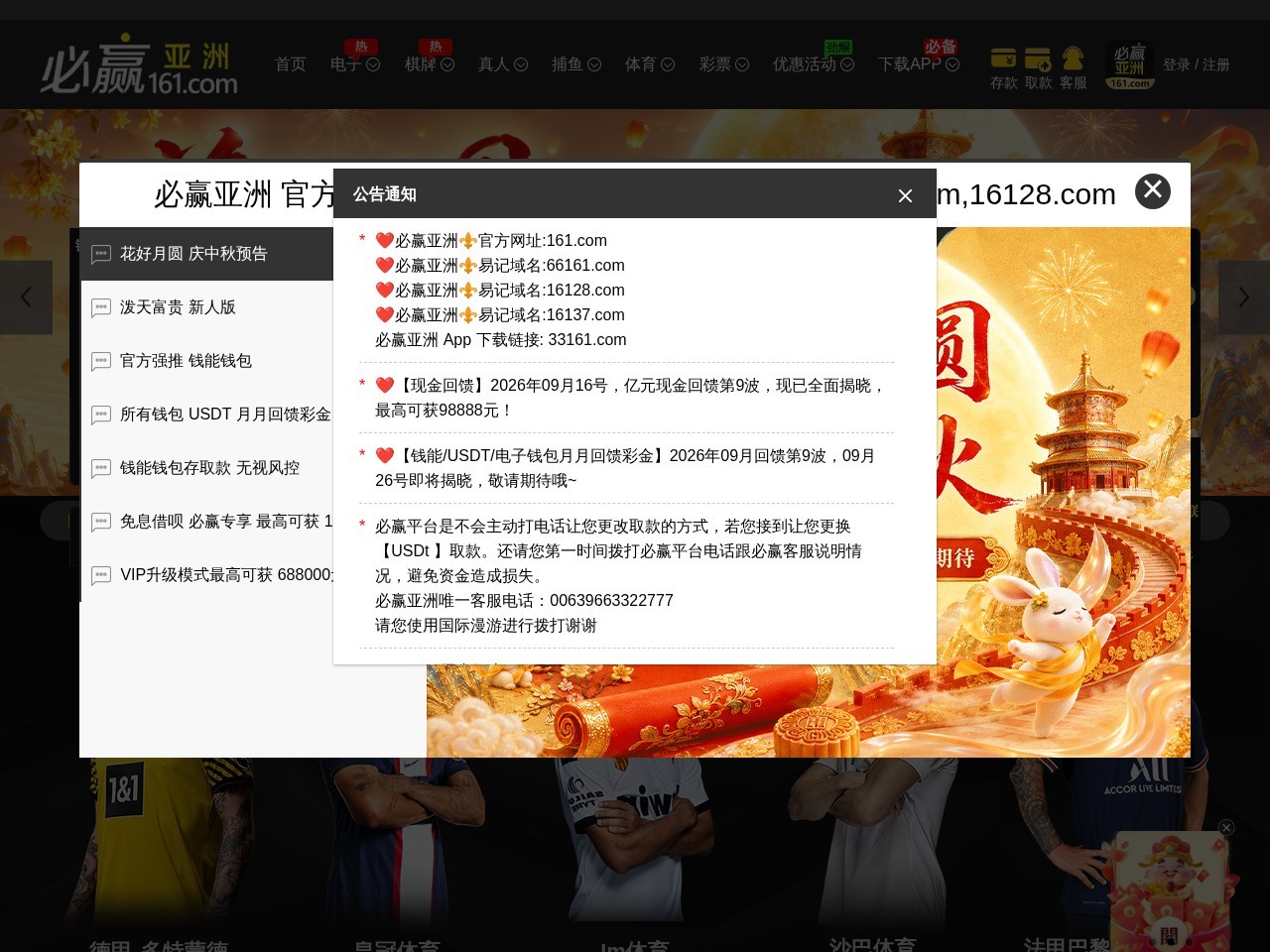Image resolution: width=1270 pixels, height=952 pixels.
Task: Expand the 真人 menu chevron
Action: click(521, 64)
